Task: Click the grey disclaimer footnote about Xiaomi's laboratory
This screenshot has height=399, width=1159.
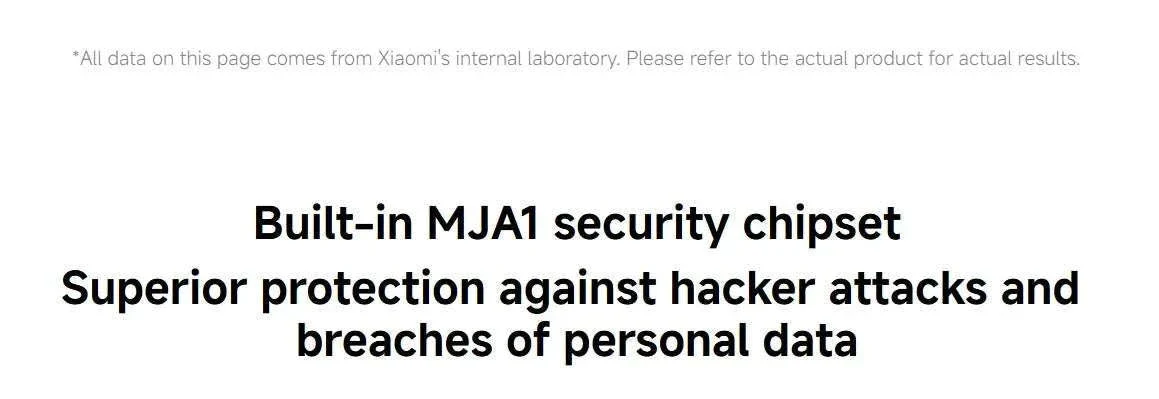Action: [576, 58]
